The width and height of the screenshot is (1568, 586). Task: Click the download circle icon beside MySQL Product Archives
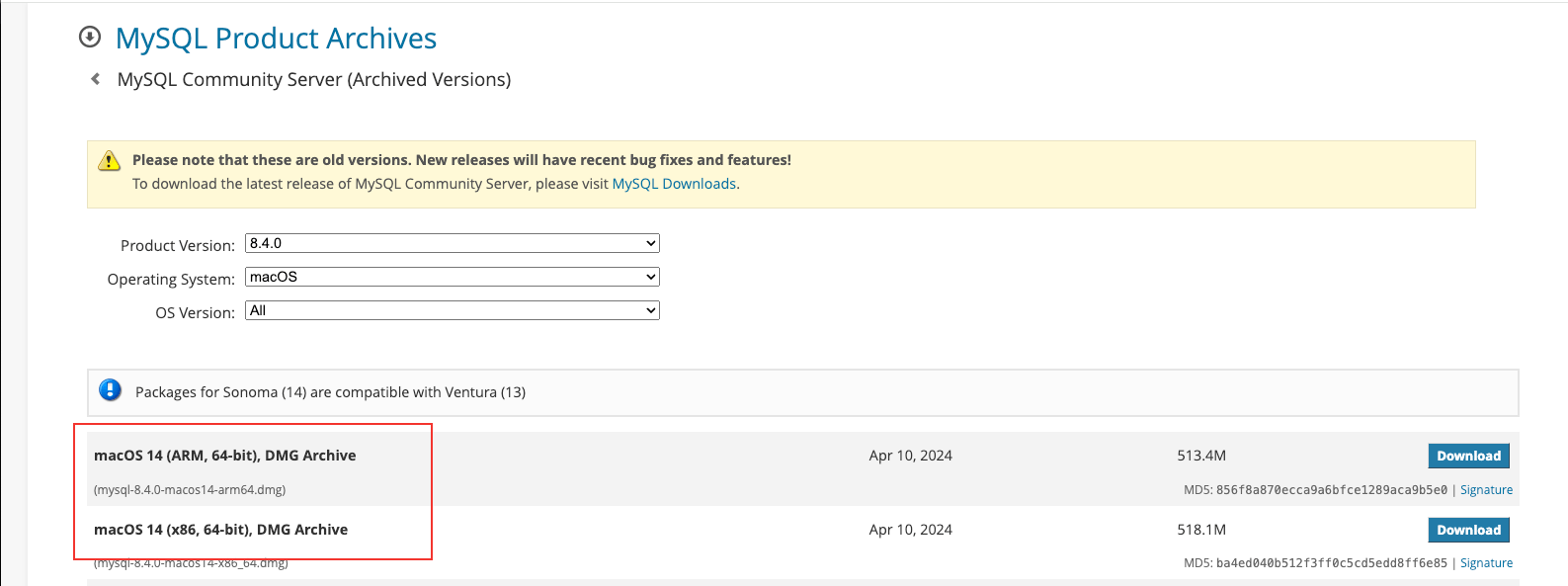(x=90, y=38)
